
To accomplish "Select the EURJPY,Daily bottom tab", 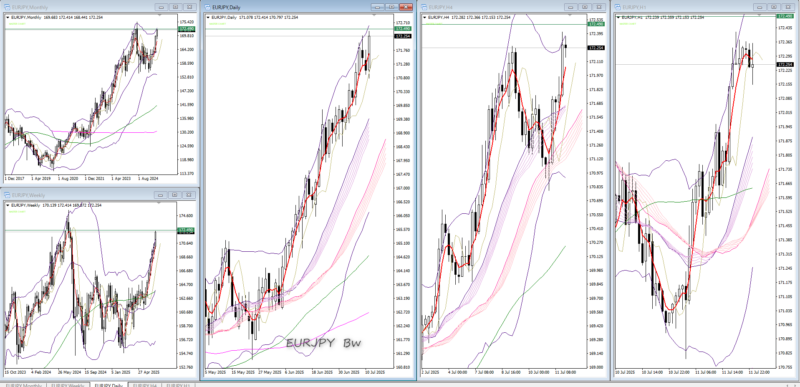I will click(x=109, y=385).
